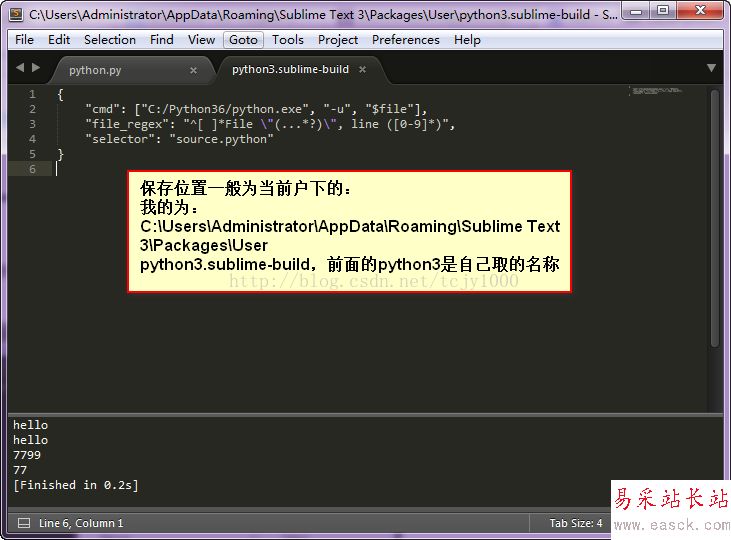Go to next tab with right arrow
Image resolution: width=731 pixels, height=540 pixels.
point(36,68)
